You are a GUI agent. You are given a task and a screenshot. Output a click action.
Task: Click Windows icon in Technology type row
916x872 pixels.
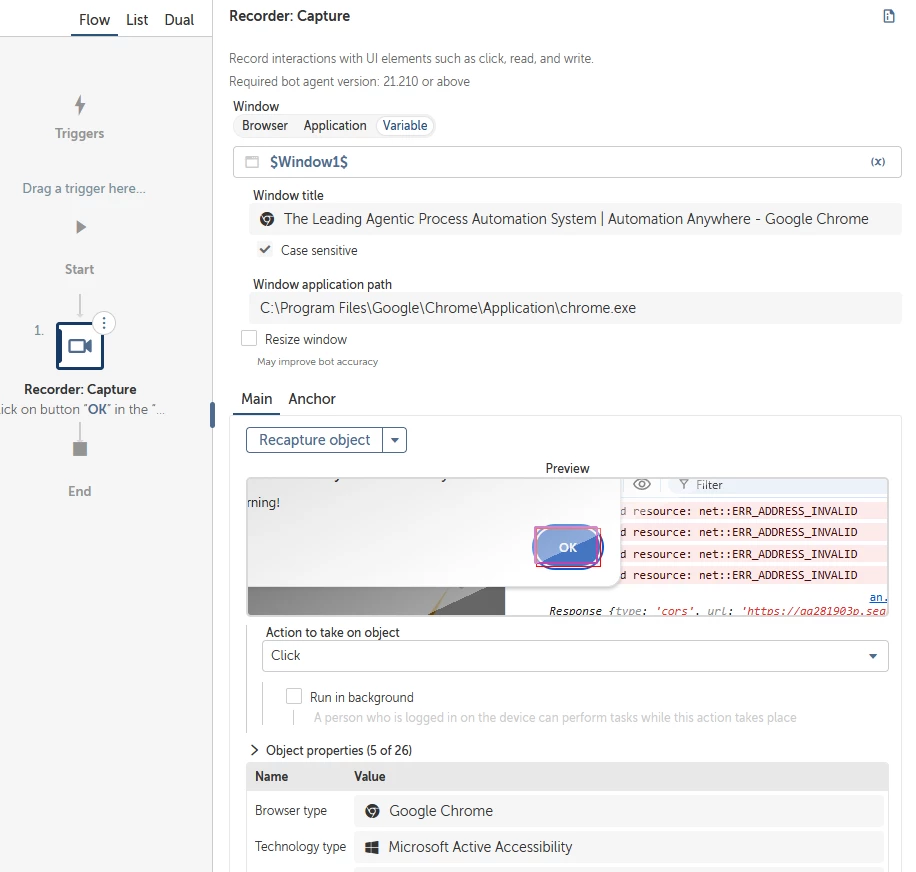[372, 847]
